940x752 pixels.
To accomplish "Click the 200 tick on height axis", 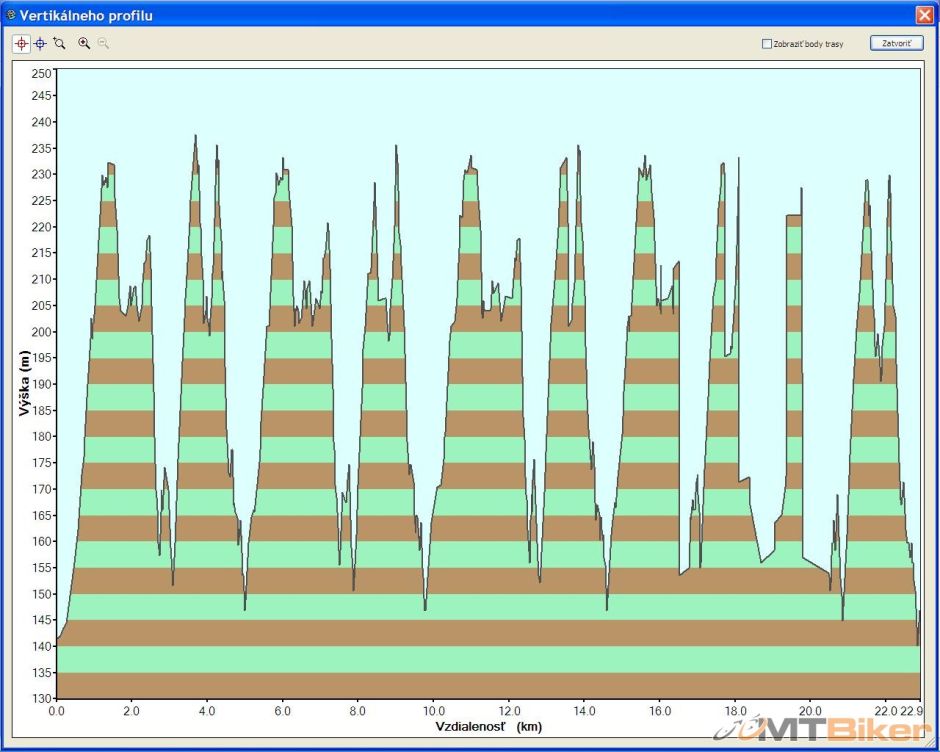I will click(41, 332).
